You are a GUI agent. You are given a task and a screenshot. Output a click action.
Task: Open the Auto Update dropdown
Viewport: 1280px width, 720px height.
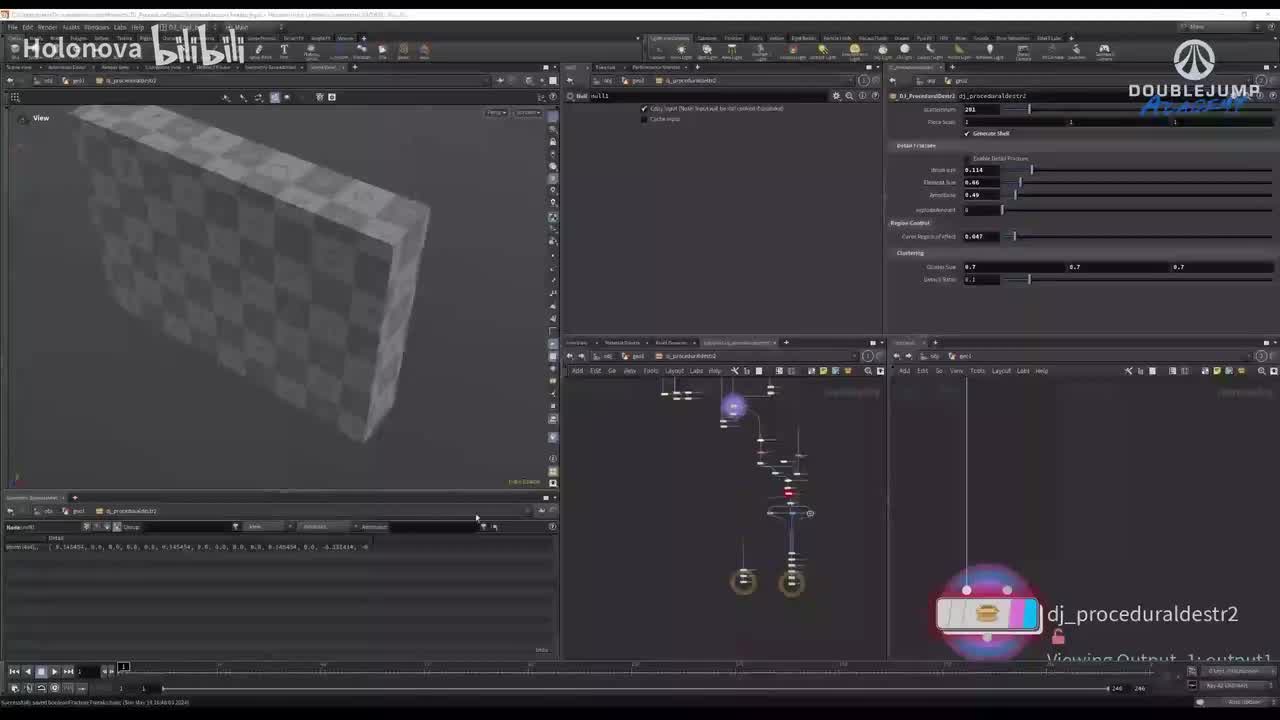(1246, 702)
